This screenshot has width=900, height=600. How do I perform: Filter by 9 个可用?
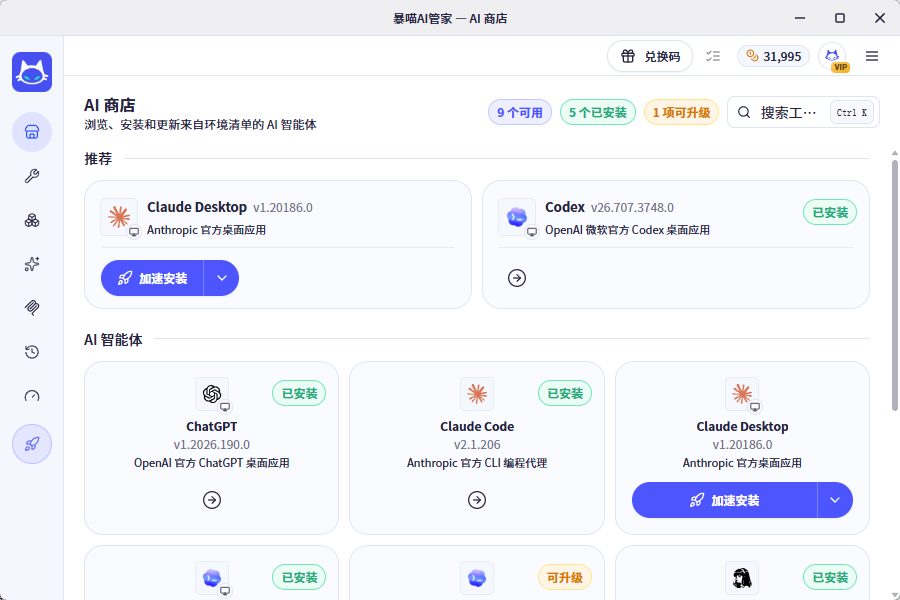coord(519,113)
